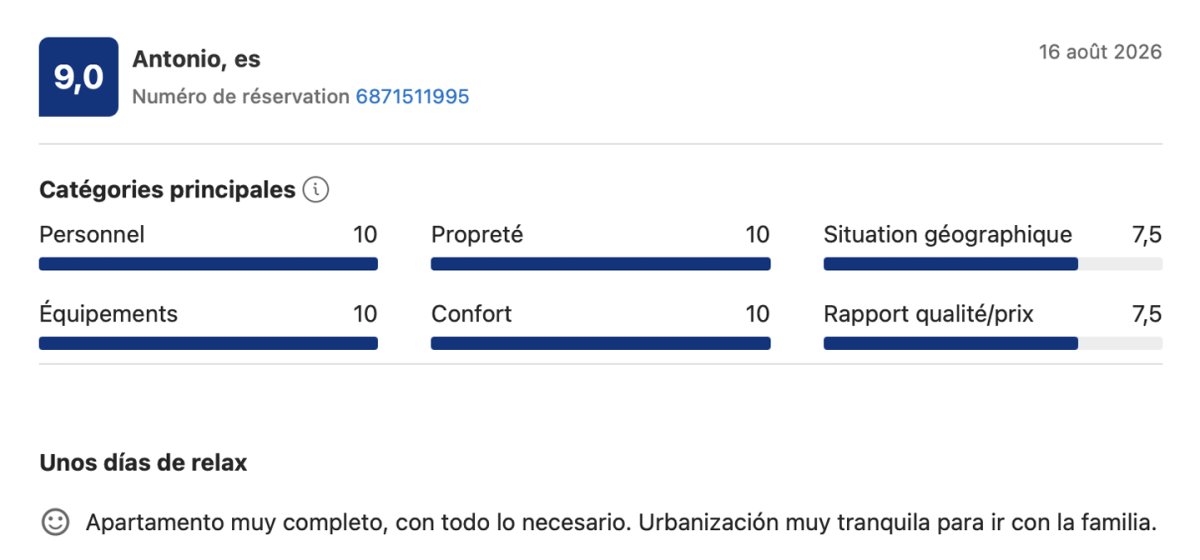Click the Catégories principales heading

[x=167, y=190]
